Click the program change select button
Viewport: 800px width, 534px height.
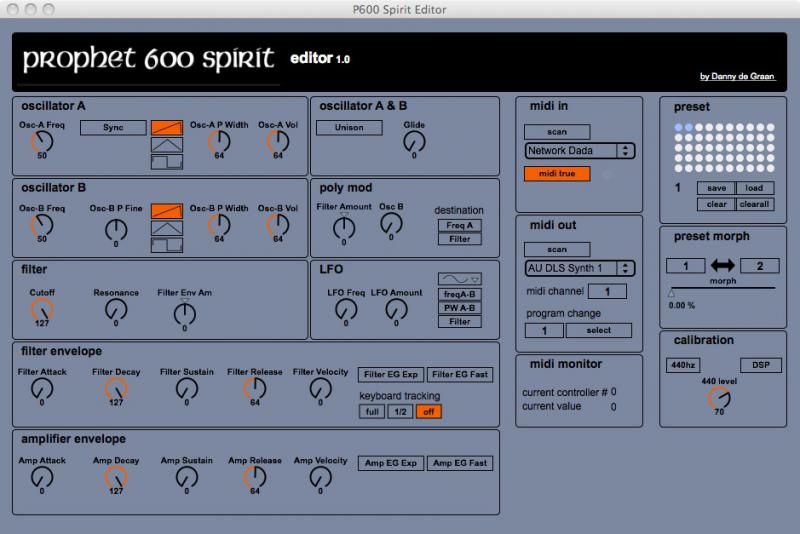point(598,330)
